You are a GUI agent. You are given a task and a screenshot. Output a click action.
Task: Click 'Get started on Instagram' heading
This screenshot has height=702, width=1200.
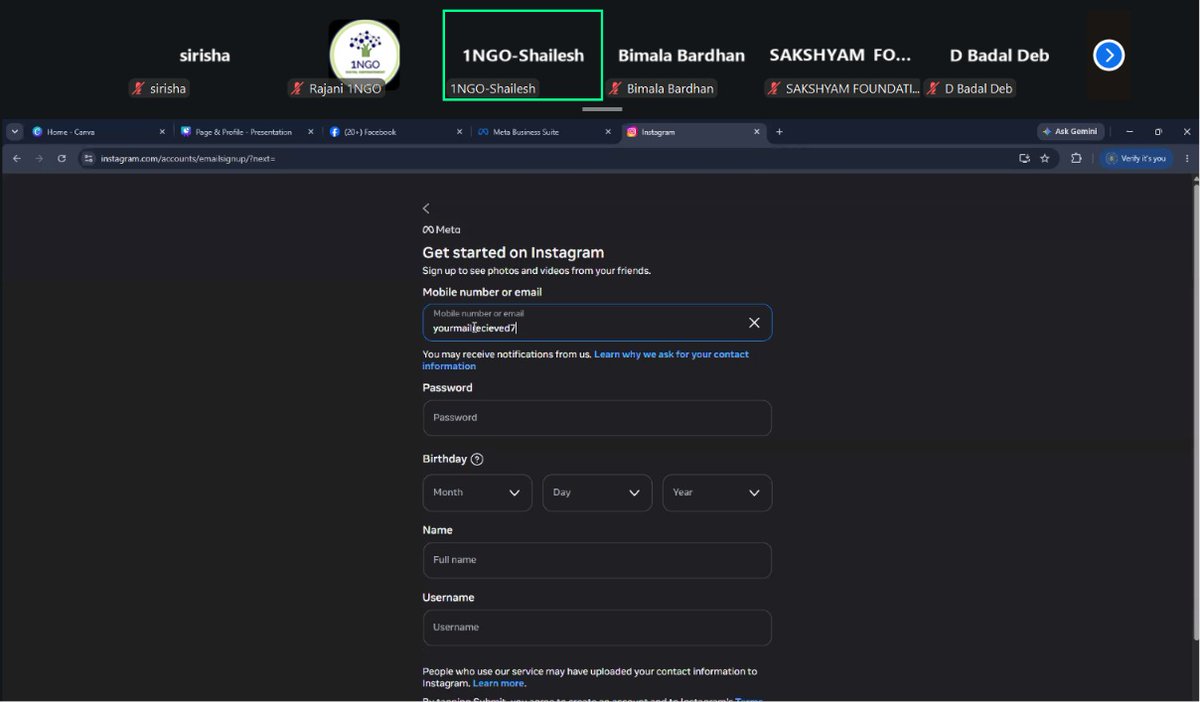point(513,252)
